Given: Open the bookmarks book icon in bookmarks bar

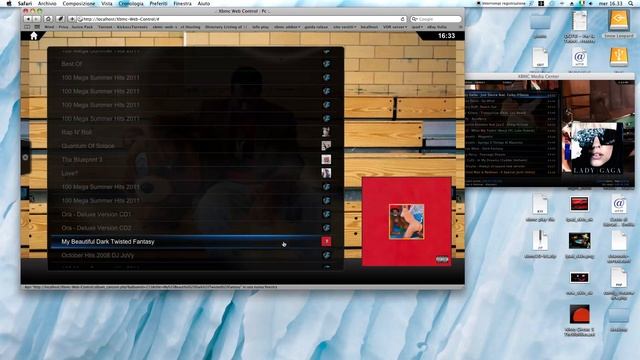Looking at the screenshot, I should point(27,27).
